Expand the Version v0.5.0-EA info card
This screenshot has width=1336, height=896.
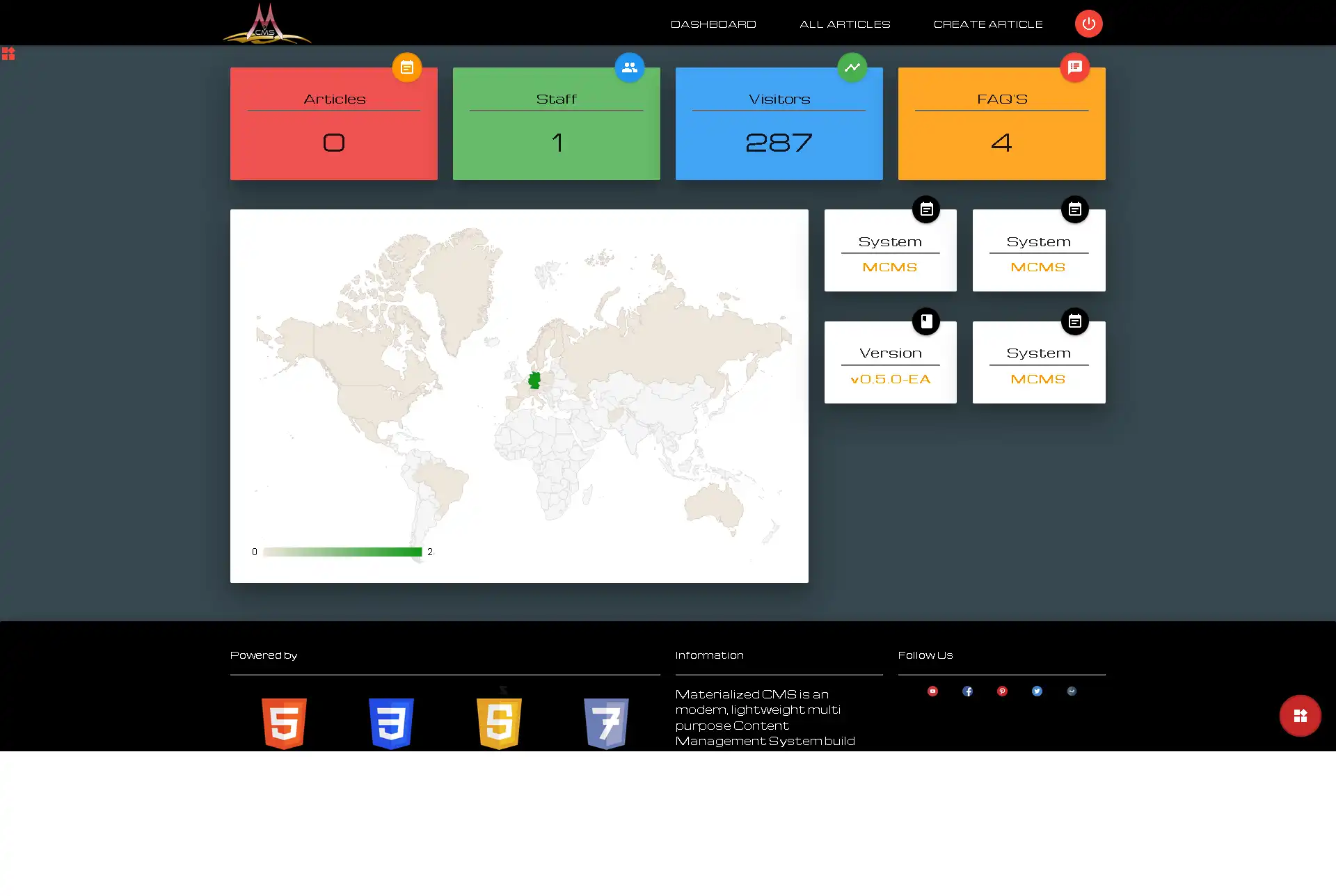(926, 321)
